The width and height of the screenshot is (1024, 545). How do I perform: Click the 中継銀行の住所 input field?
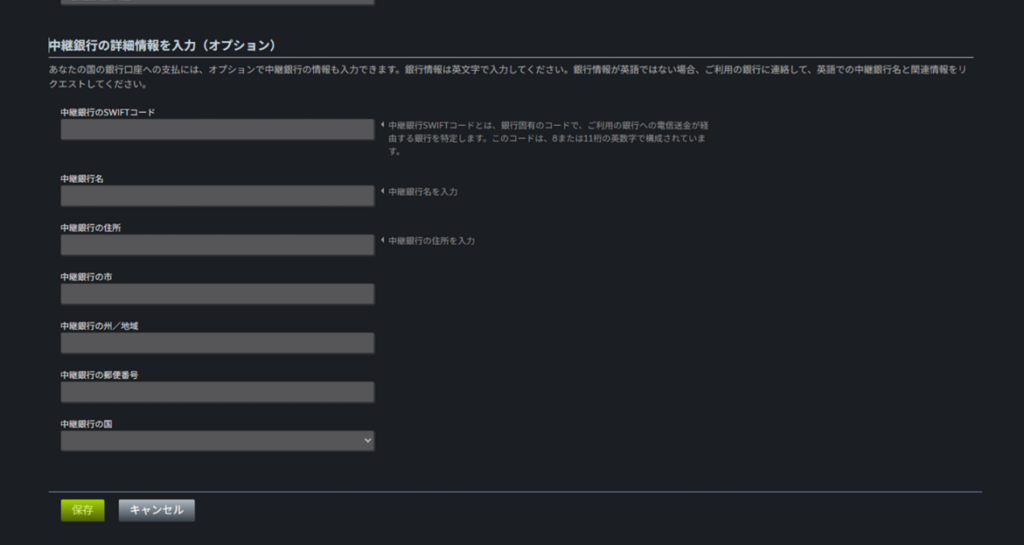(217, 245)
